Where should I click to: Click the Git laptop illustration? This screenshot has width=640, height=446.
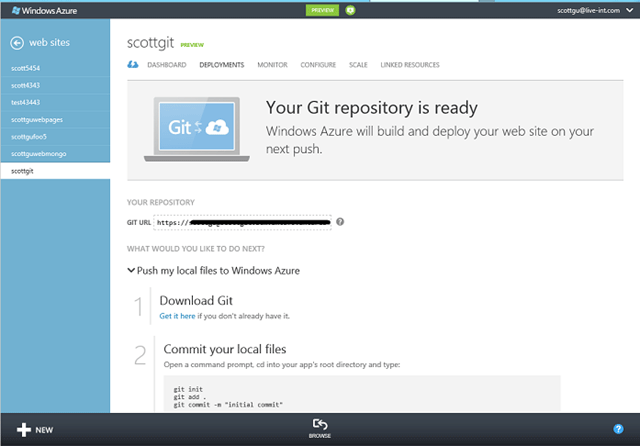pyautogui.click(x=197, y=129)
